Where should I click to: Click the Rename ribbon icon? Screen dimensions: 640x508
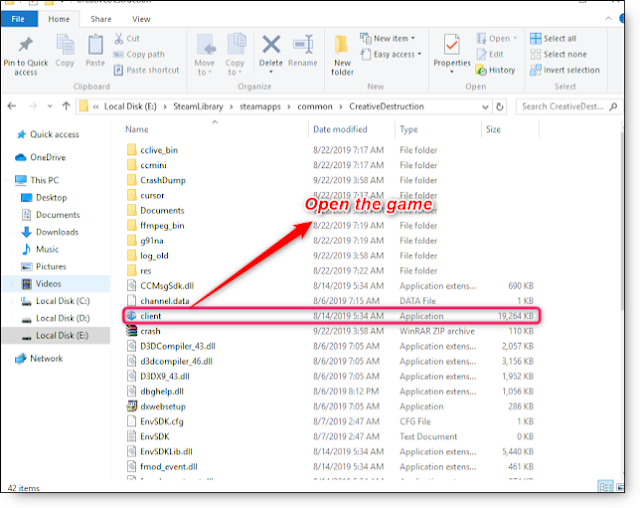pyautogui.click(x=303, y=44)
